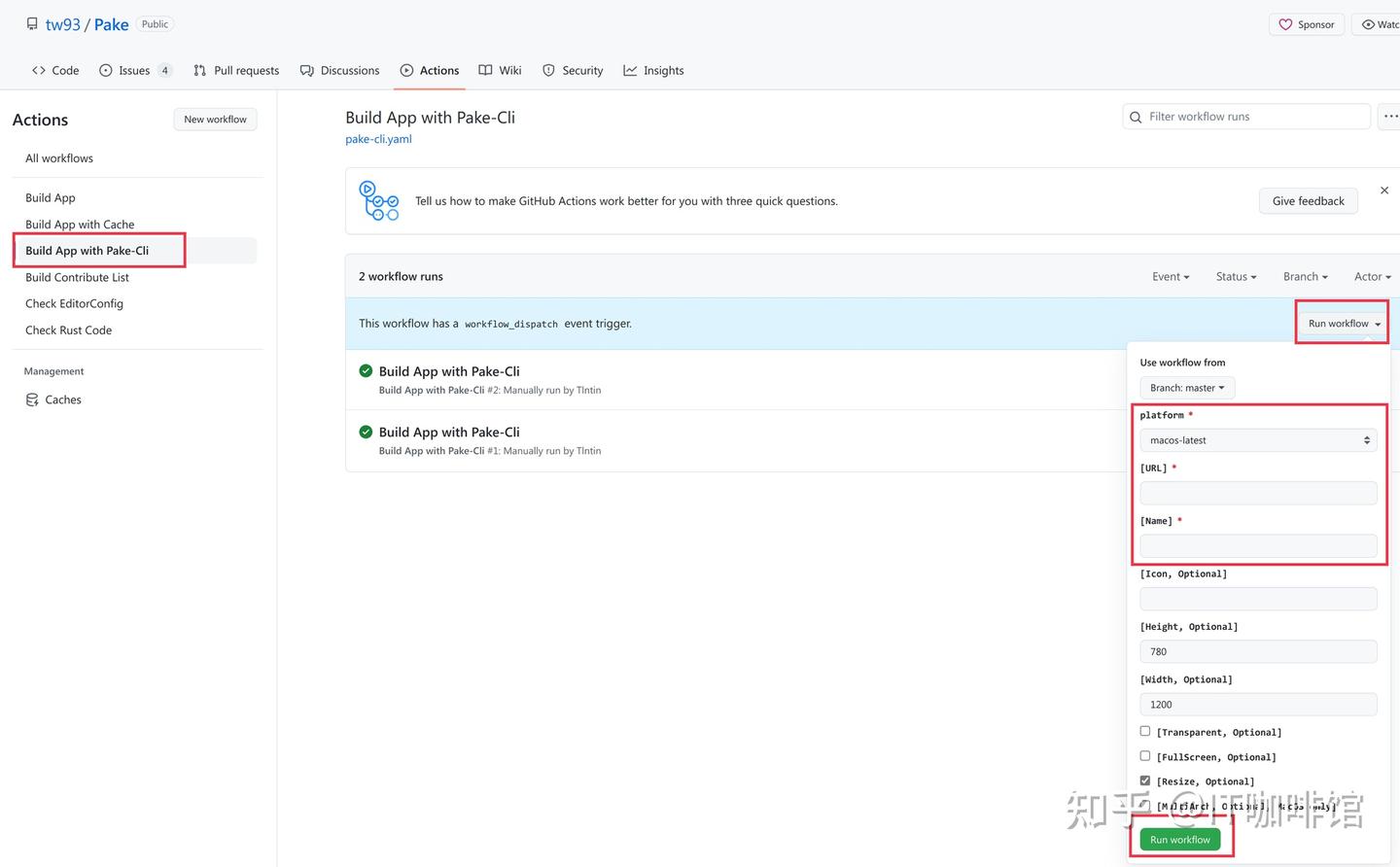Open Caches via the database icon
The width and height of the screenshot is (1400, 867).
click(33, 399)
